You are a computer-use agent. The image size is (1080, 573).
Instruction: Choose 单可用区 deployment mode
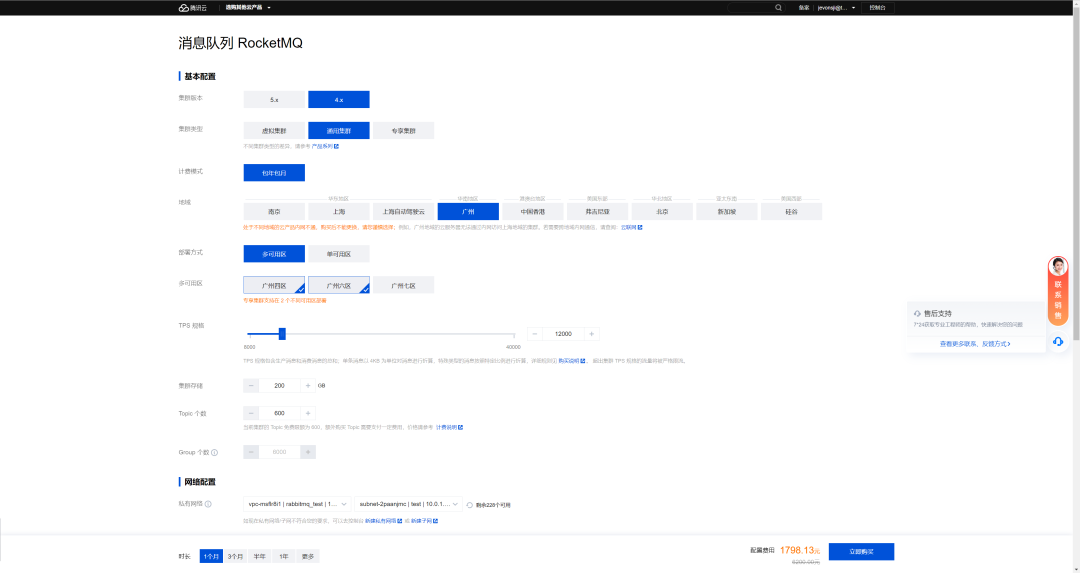click(x=339, y=254)
